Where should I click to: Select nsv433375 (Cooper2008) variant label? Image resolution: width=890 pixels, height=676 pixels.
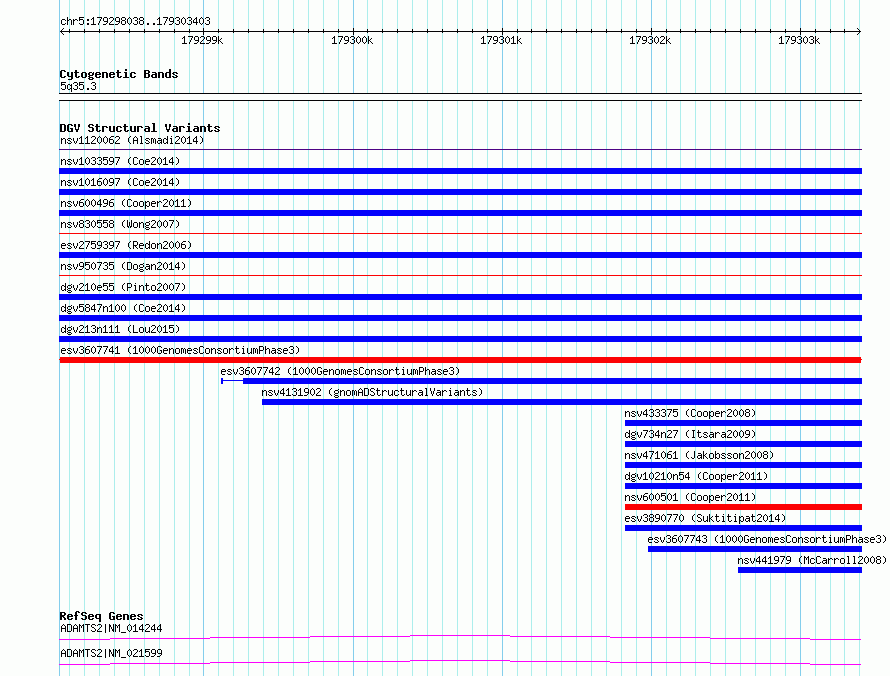click(690, 413)
